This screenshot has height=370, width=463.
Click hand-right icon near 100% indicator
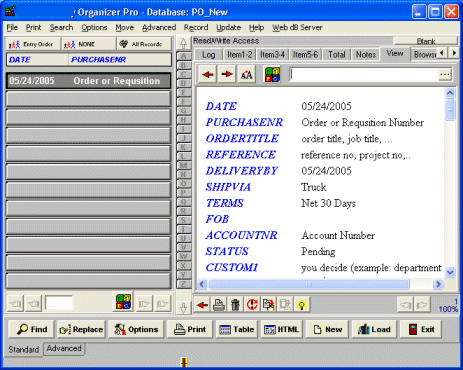click(x=422, y=305)
